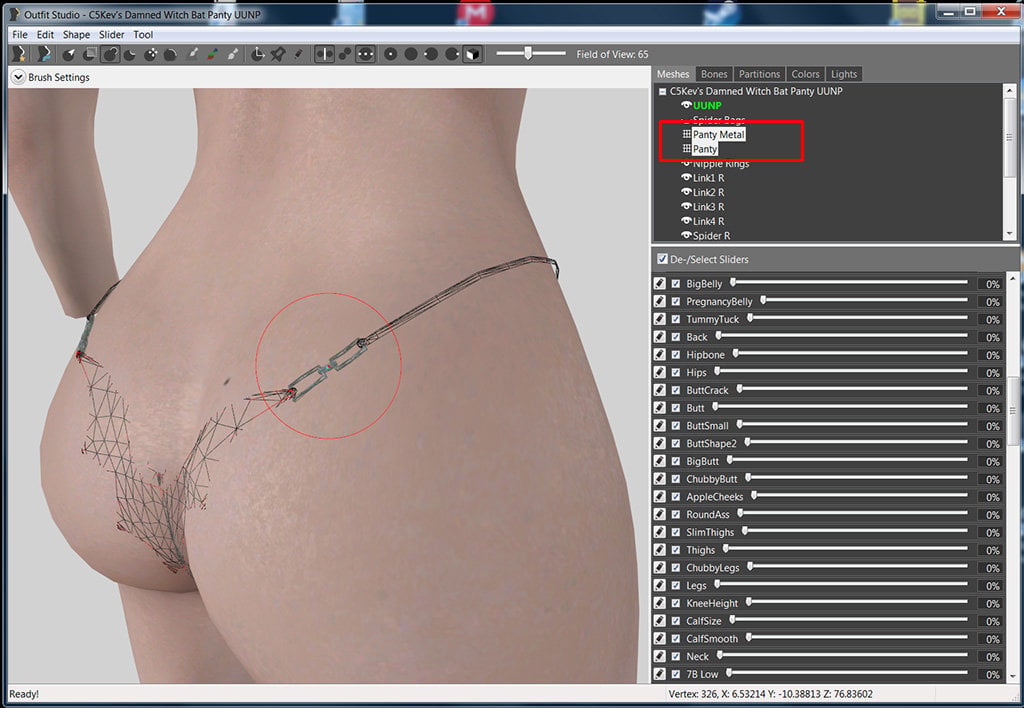Screen dimensions: 1024x708
Task: Switch to left view icon
Action: coord(431,54)
